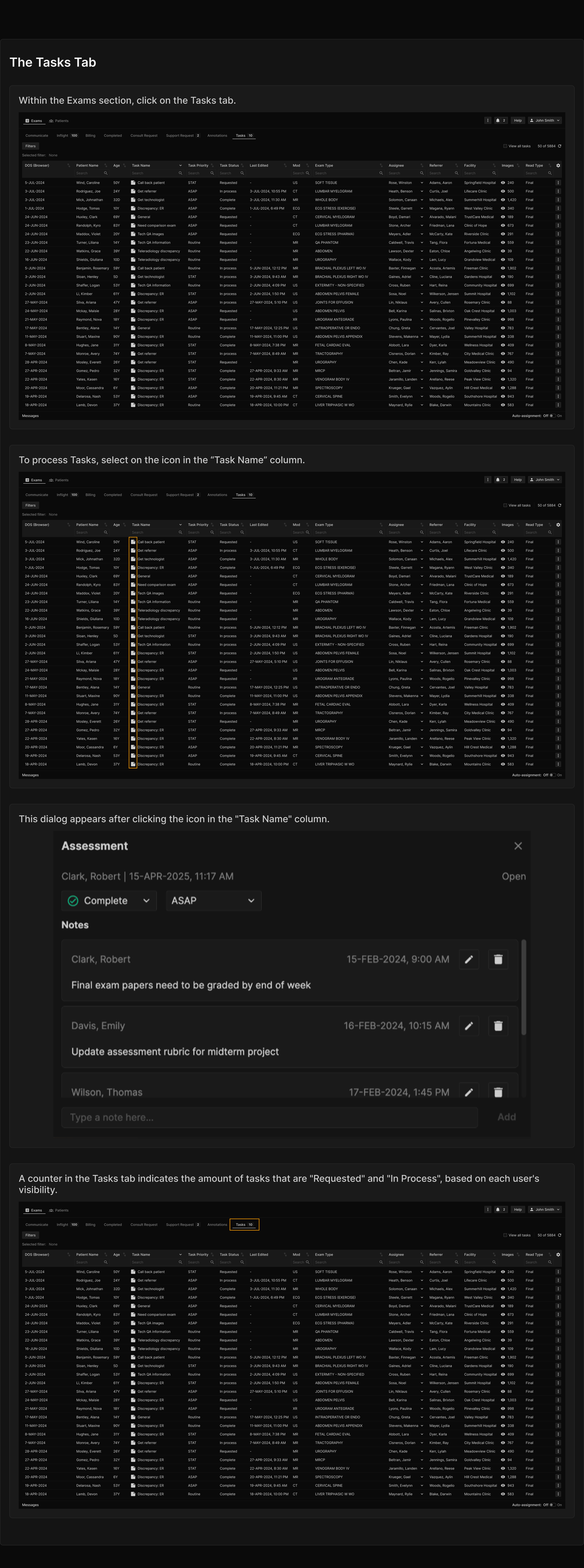
Task: Click the images eye icon for Lamb, Devon, last screenshot
Action: click(503, 1494)
